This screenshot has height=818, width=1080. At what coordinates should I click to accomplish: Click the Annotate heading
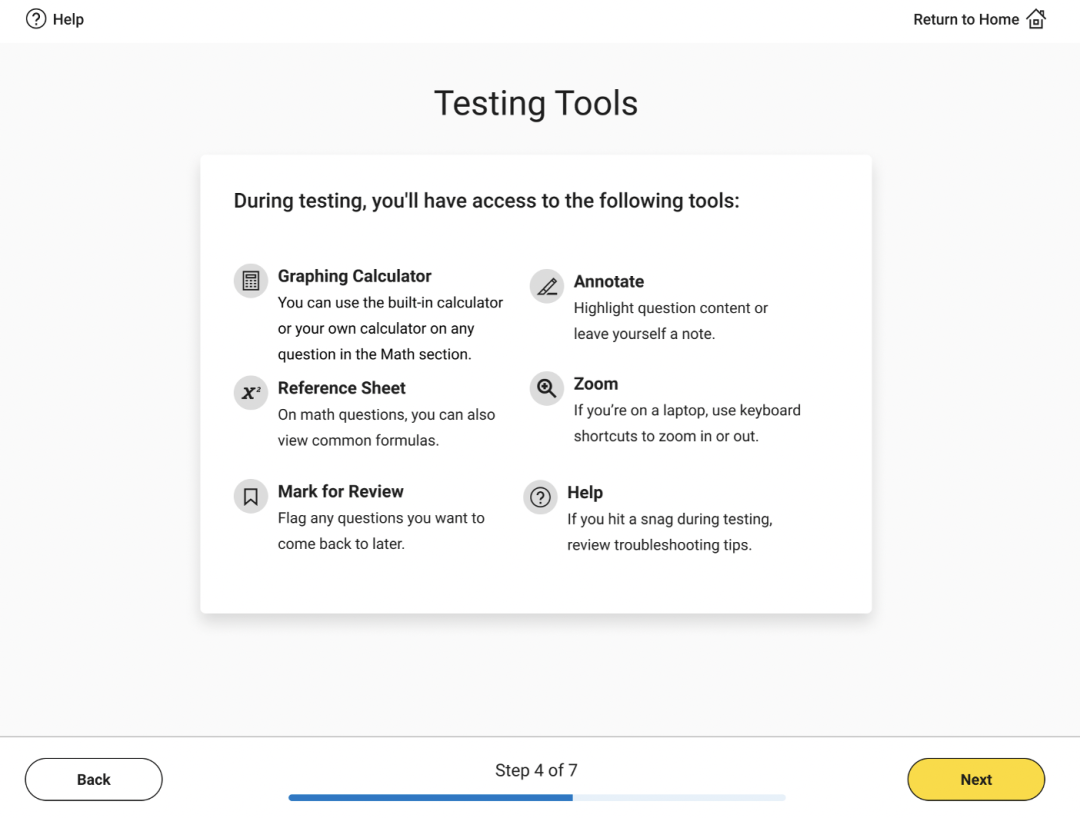pos(609,282)
